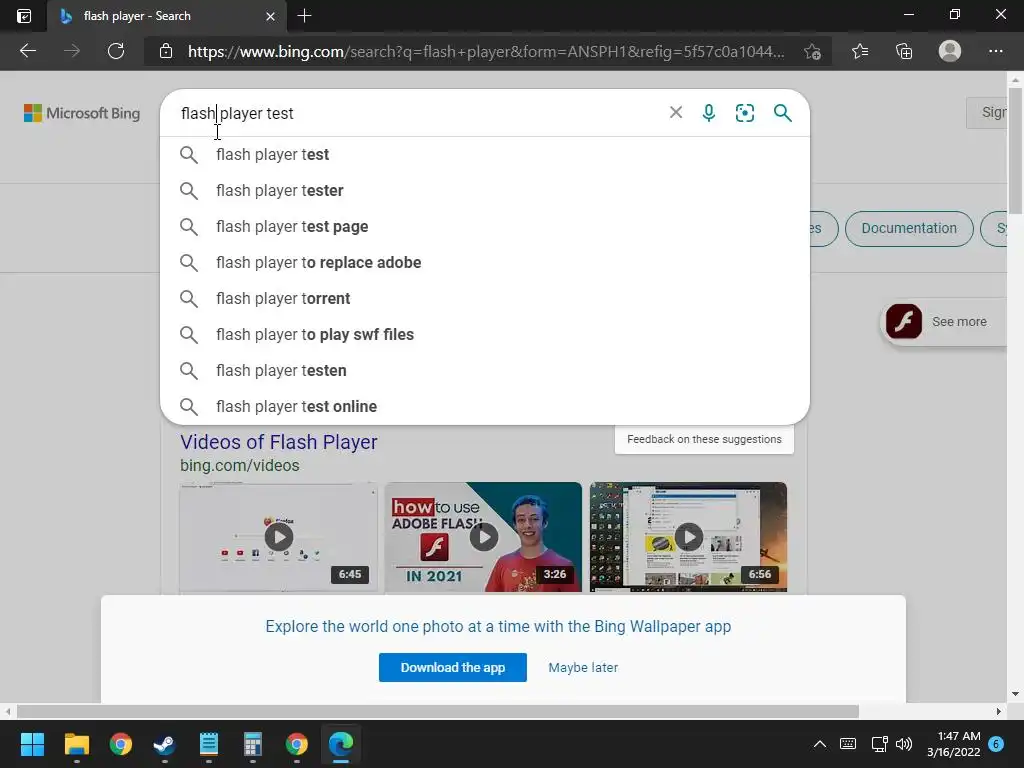Click in the Bing search input field
The height and width of the screenshot is (768, 1024).
pyautogui.click(x=418, y=113)
